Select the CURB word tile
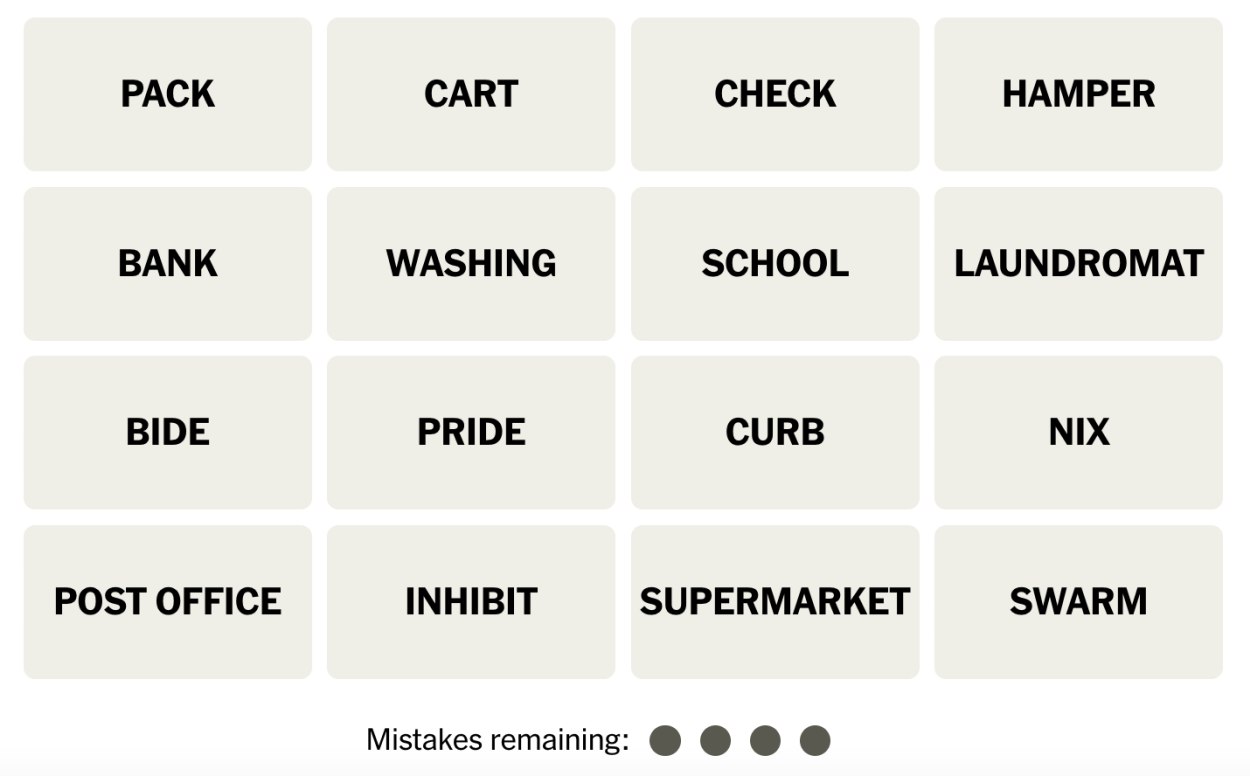 775,433
